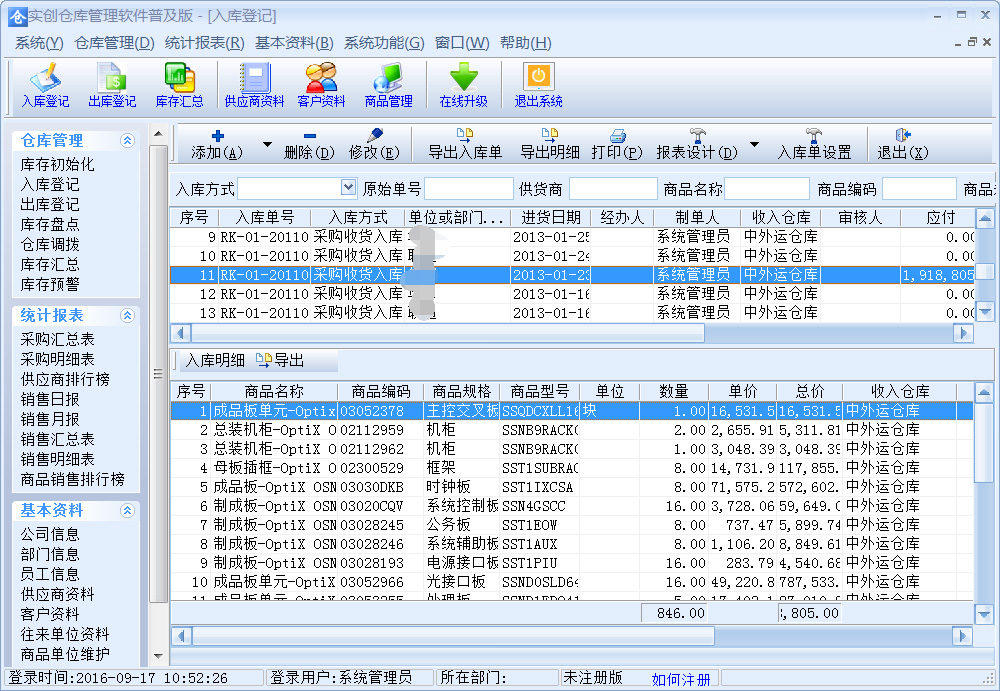This screenshot has width=1000, height=691.
Task: Open 商品单位维护 in the sidebar
Action: [65, 654]
